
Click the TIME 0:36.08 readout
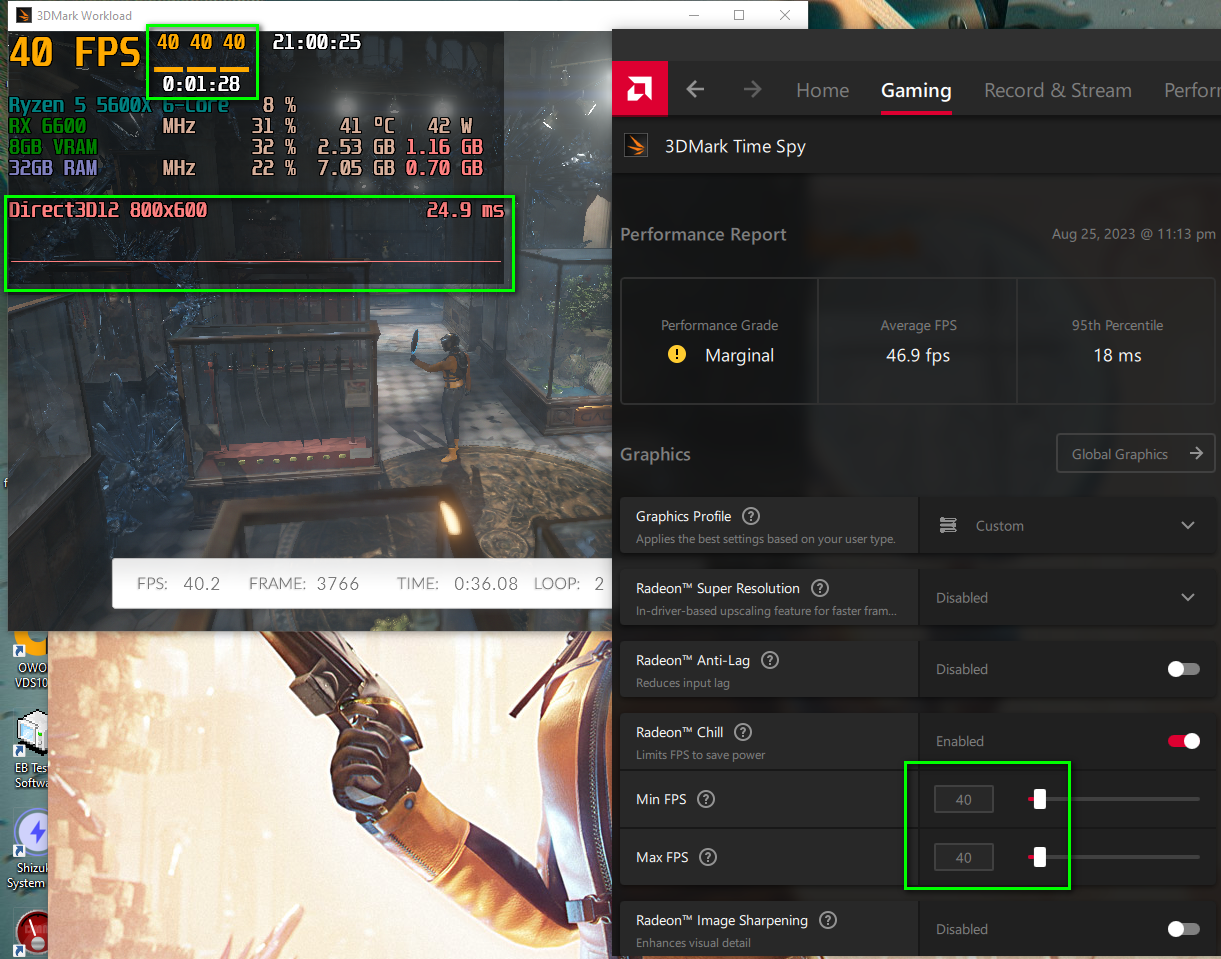[x=457, y=583]
